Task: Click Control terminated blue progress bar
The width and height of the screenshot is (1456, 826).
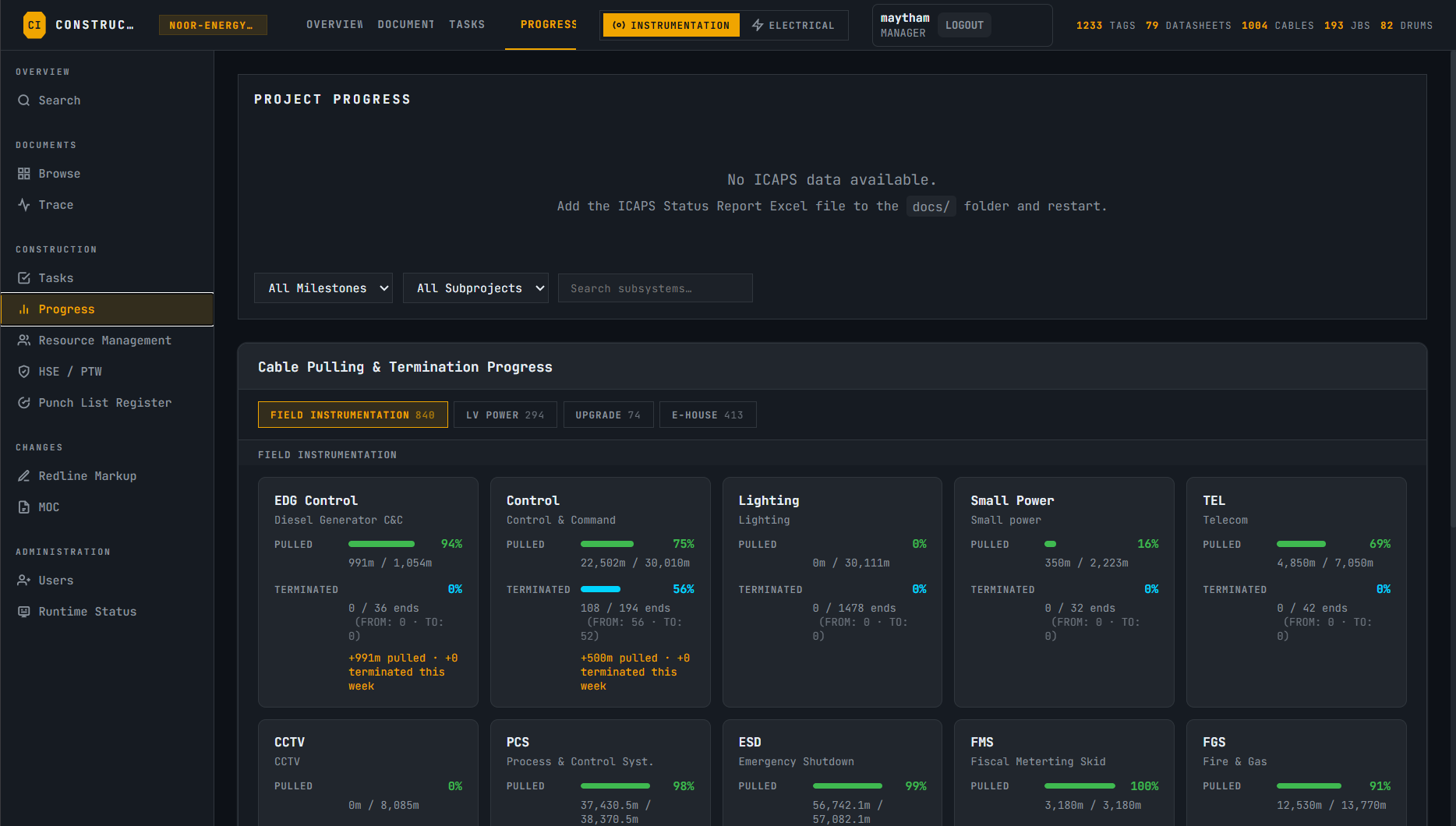Action: [601, 589]
